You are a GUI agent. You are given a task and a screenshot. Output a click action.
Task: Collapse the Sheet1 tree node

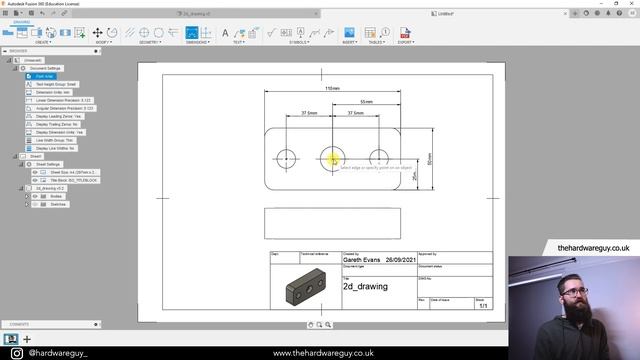click(x=15, y=156)
